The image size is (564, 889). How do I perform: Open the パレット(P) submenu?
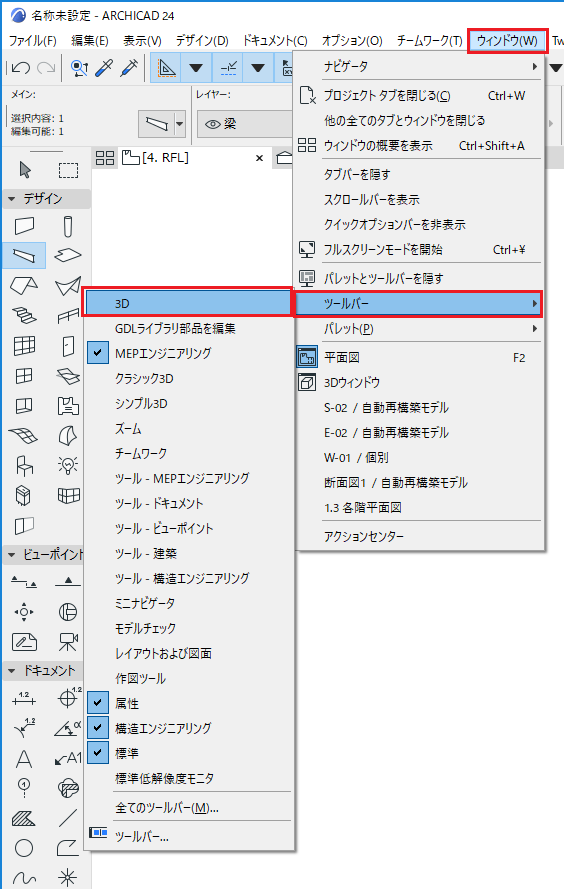click(x=419, y=328)
